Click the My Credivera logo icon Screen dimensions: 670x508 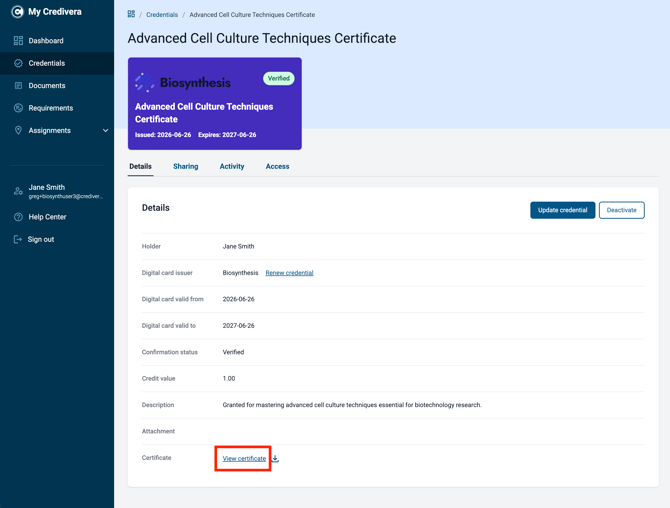point(17,12)
